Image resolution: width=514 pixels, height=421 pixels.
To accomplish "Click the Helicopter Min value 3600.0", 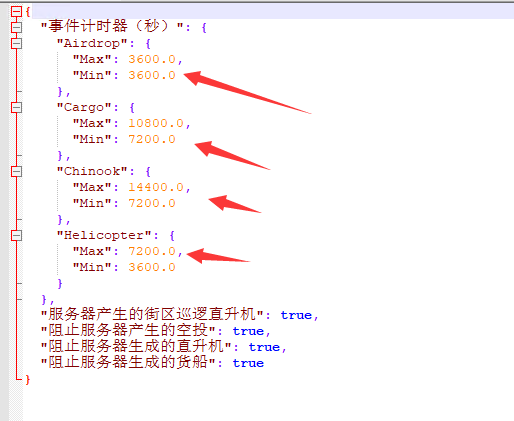I will 152,267.
